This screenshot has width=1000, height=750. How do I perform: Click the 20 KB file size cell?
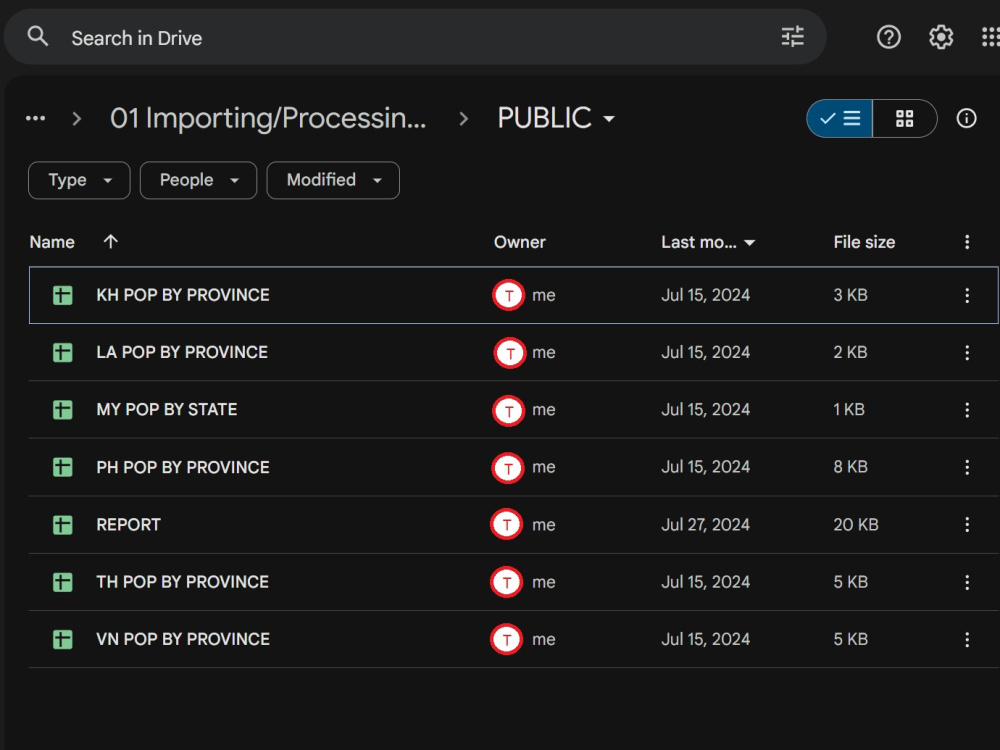click(x=856, y=525)
